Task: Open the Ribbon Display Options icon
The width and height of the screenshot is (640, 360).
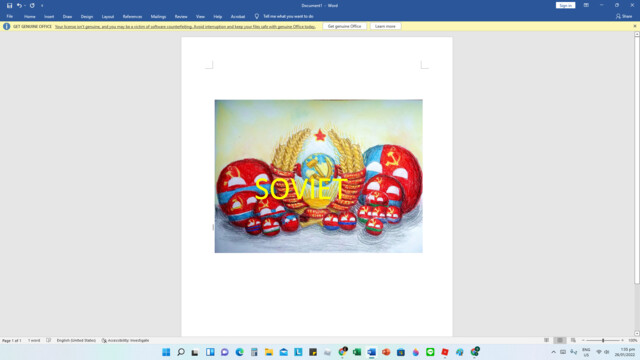Action: [x=586, y=5]
